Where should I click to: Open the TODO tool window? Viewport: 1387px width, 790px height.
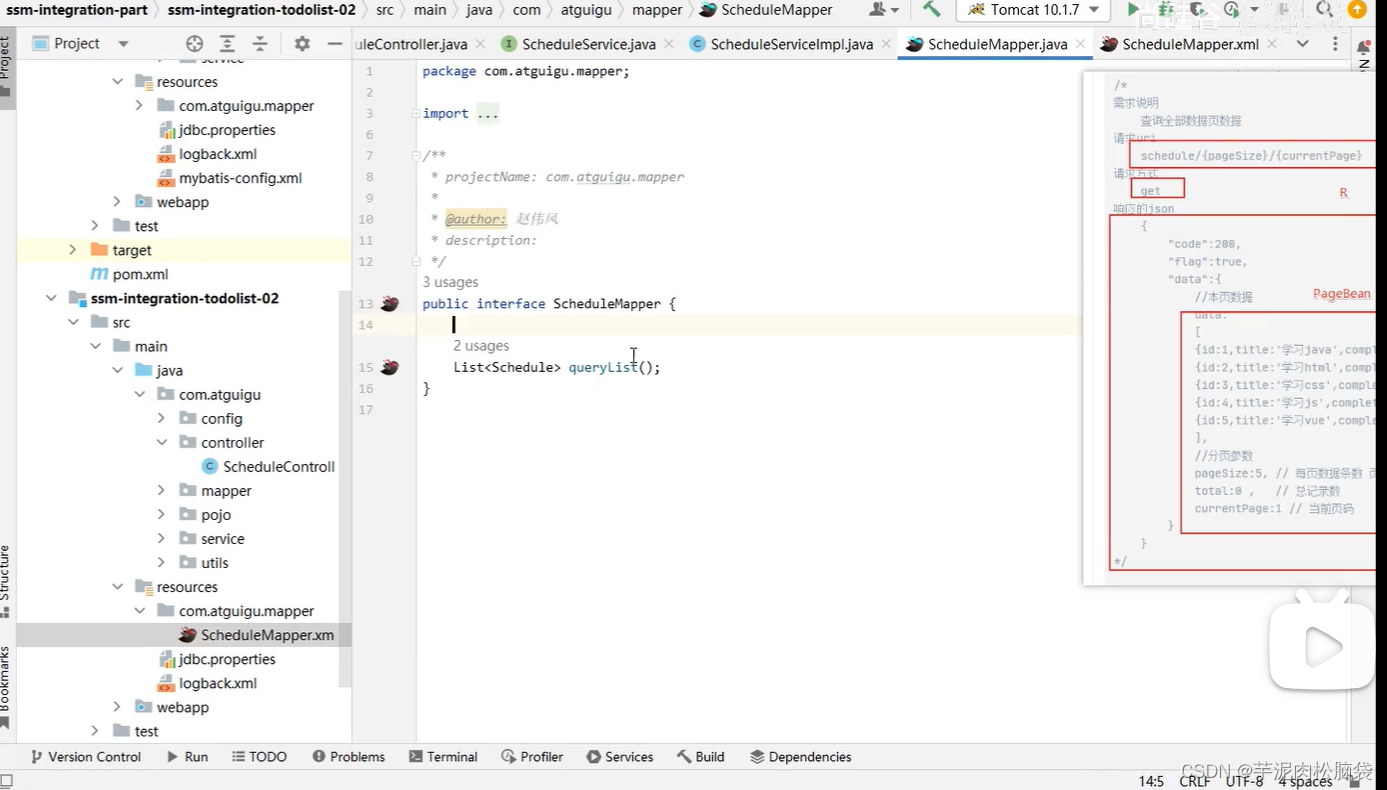[x=259, y=757]
